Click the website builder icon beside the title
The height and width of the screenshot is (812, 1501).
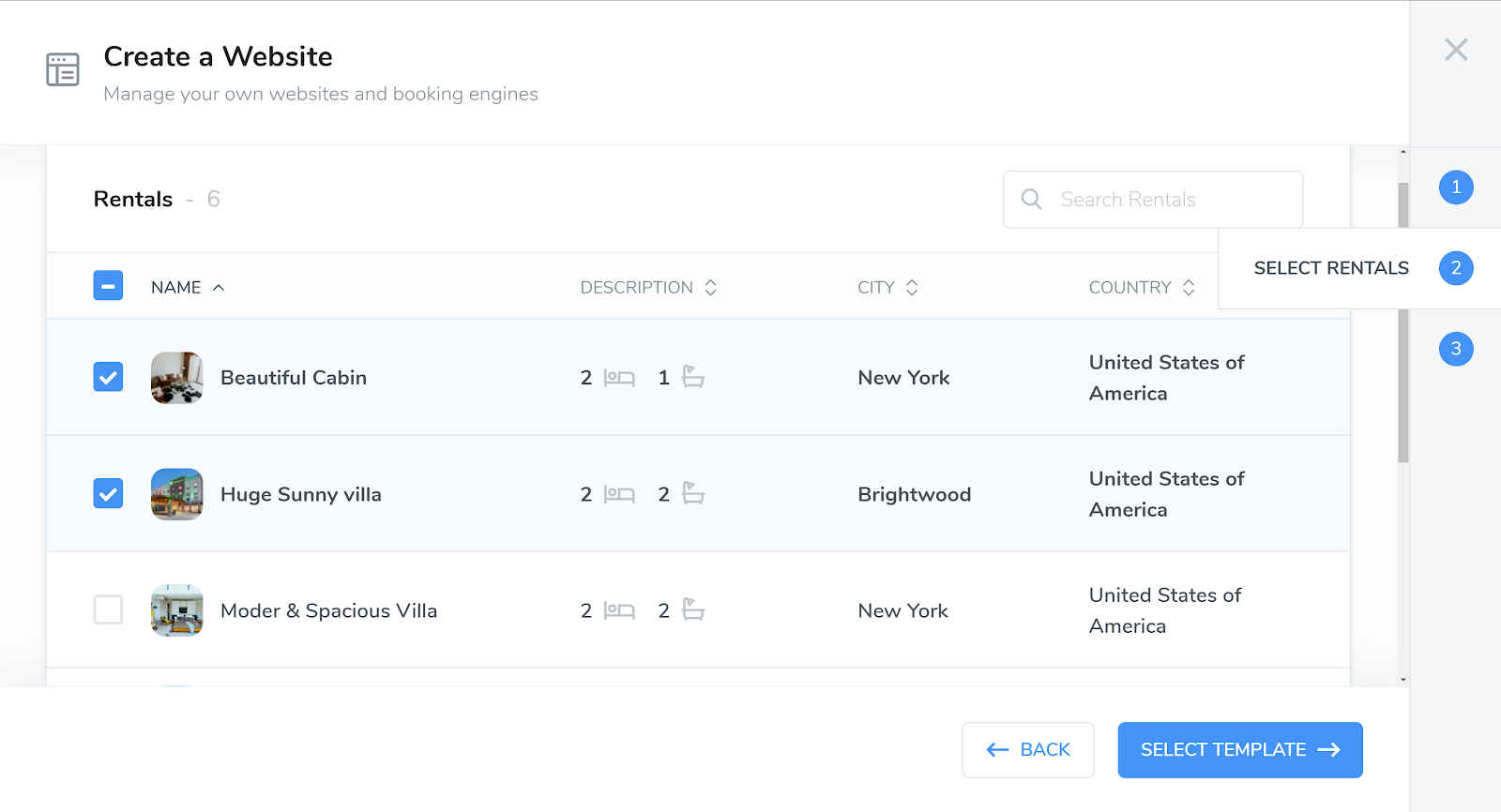point(63,69)
